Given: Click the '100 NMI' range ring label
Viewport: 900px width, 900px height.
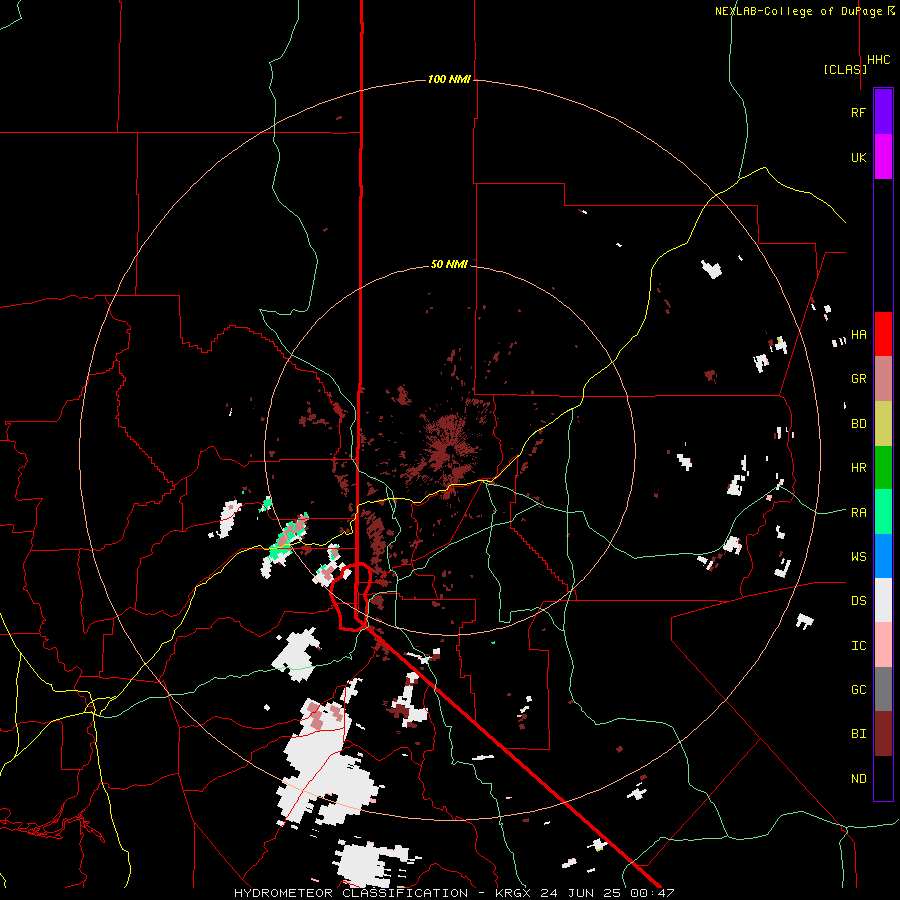Looking at the screenshot, I should (449, 79).
